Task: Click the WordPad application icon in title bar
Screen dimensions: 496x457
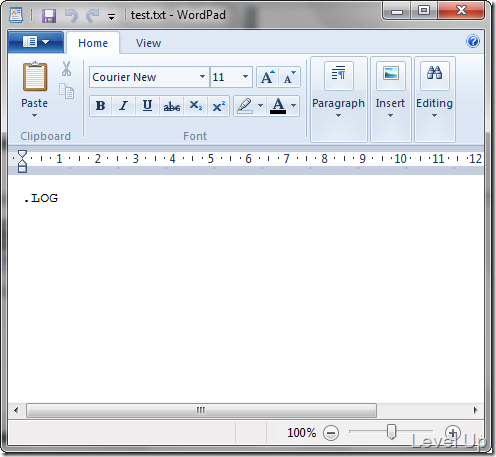Action: point(16,15)
